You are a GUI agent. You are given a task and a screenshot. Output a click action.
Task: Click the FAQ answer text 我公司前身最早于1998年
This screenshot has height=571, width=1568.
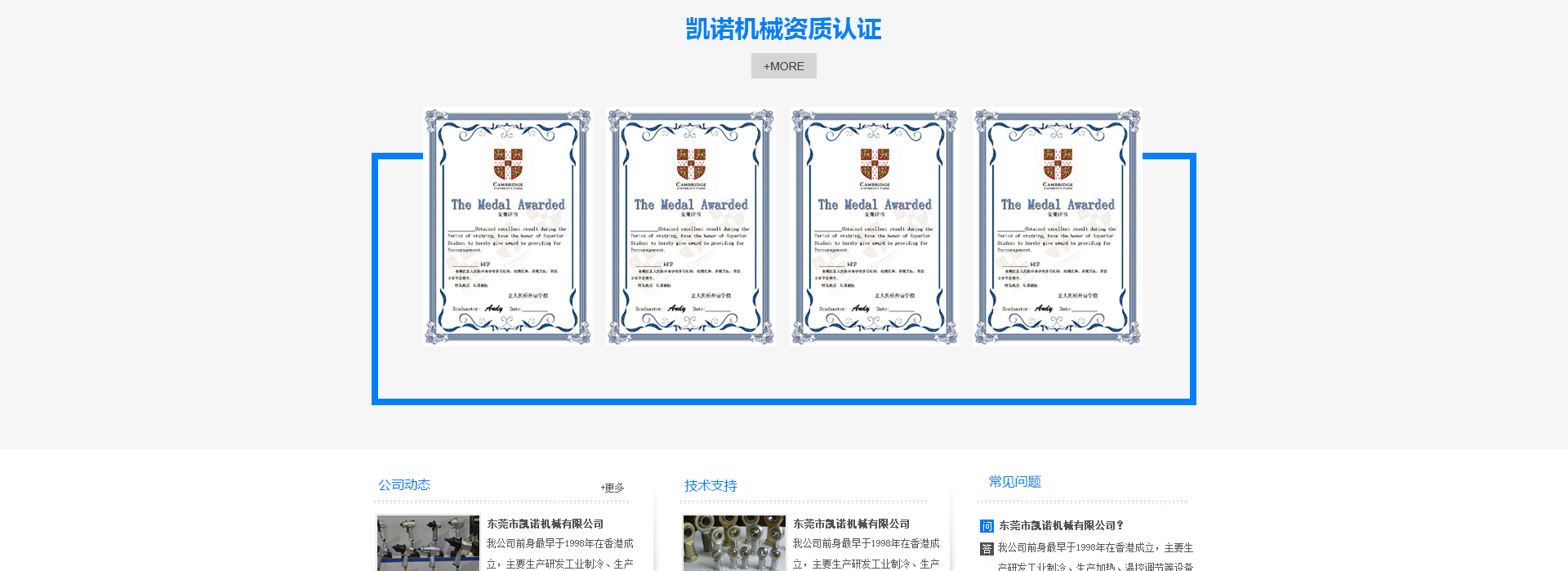click(x=1096, y=556)
